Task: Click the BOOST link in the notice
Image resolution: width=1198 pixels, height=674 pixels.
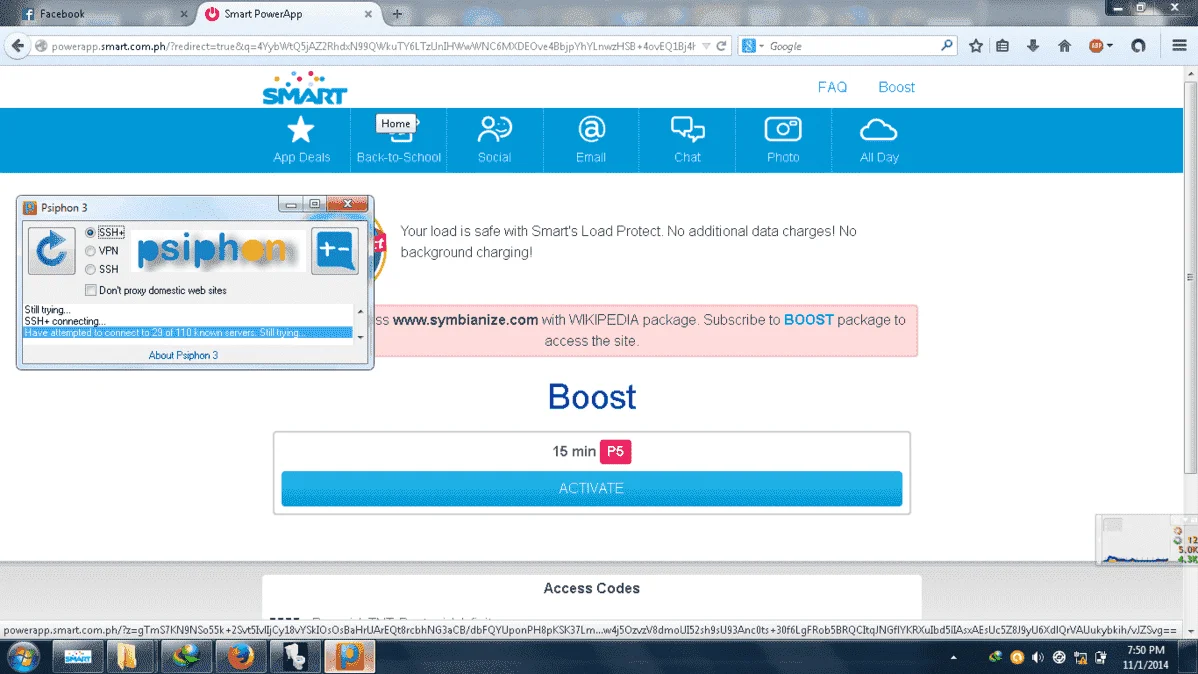Action: point(808,320)
